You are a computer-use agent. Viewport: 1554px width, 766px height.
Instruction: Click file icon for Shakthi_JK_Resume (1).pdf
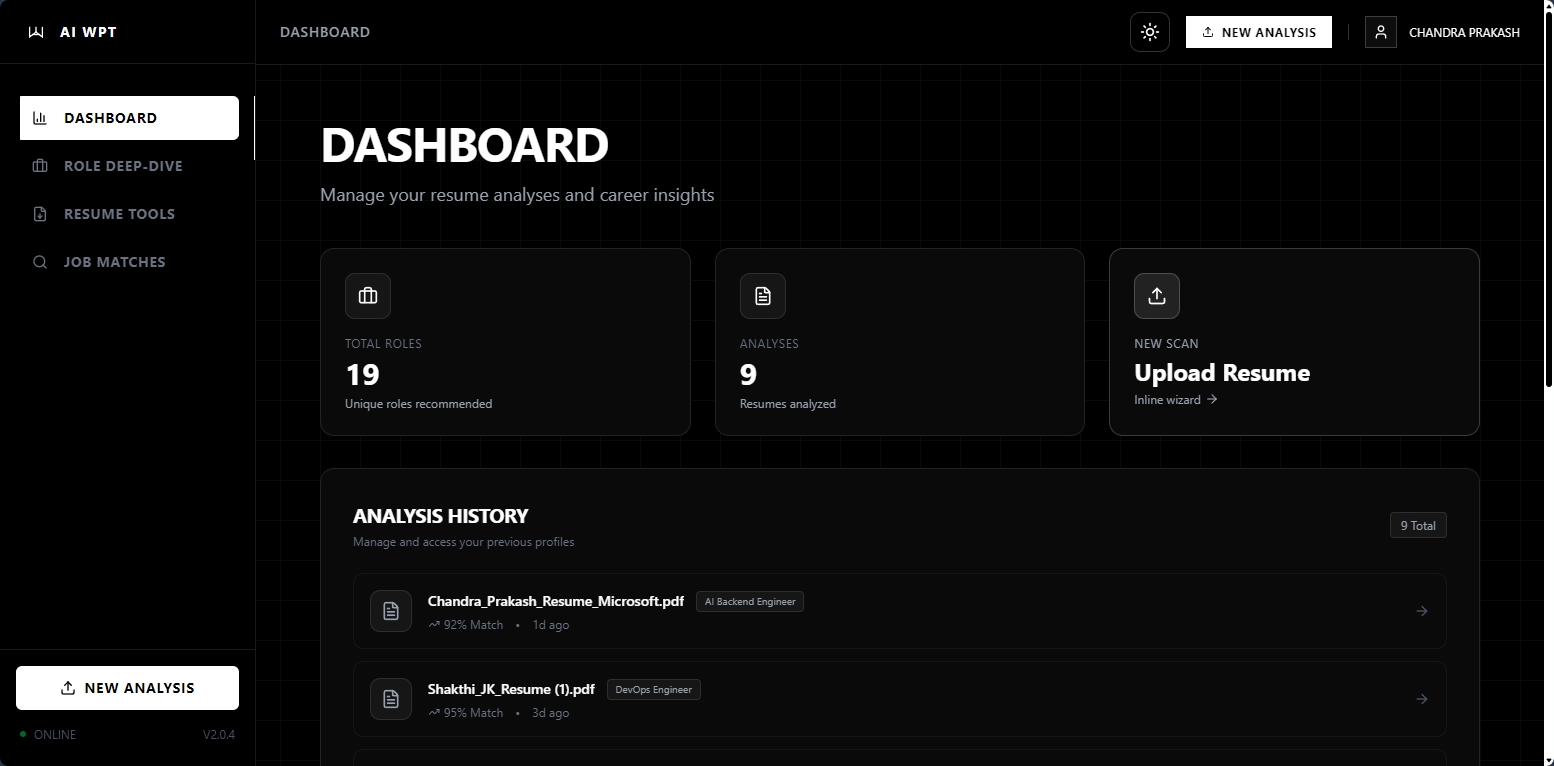(391, 699)
